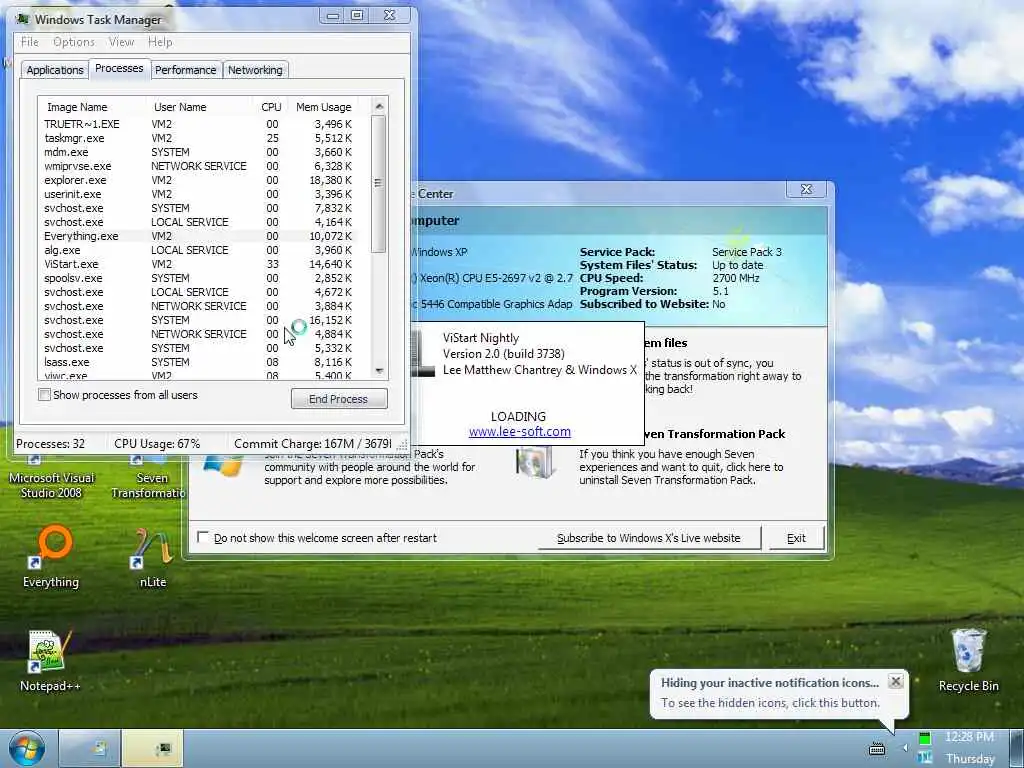1024x768 pixels.
Task: Open the Options menu in Task Manager
Action: point(74,42)
